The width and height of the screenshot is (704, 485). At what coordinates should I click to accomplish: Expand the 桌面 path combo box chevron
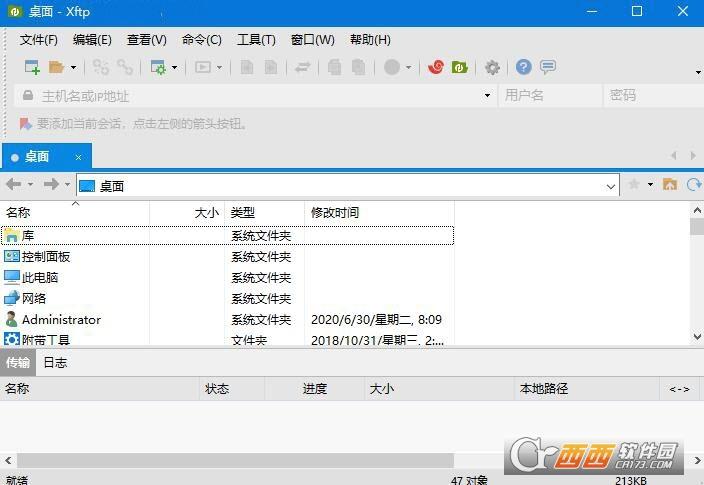611,186
